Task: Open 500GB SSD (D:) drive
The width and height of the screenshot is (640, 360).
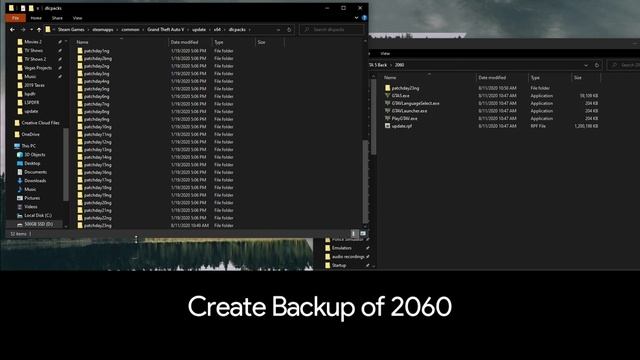Action: click(x=38, y=224)
